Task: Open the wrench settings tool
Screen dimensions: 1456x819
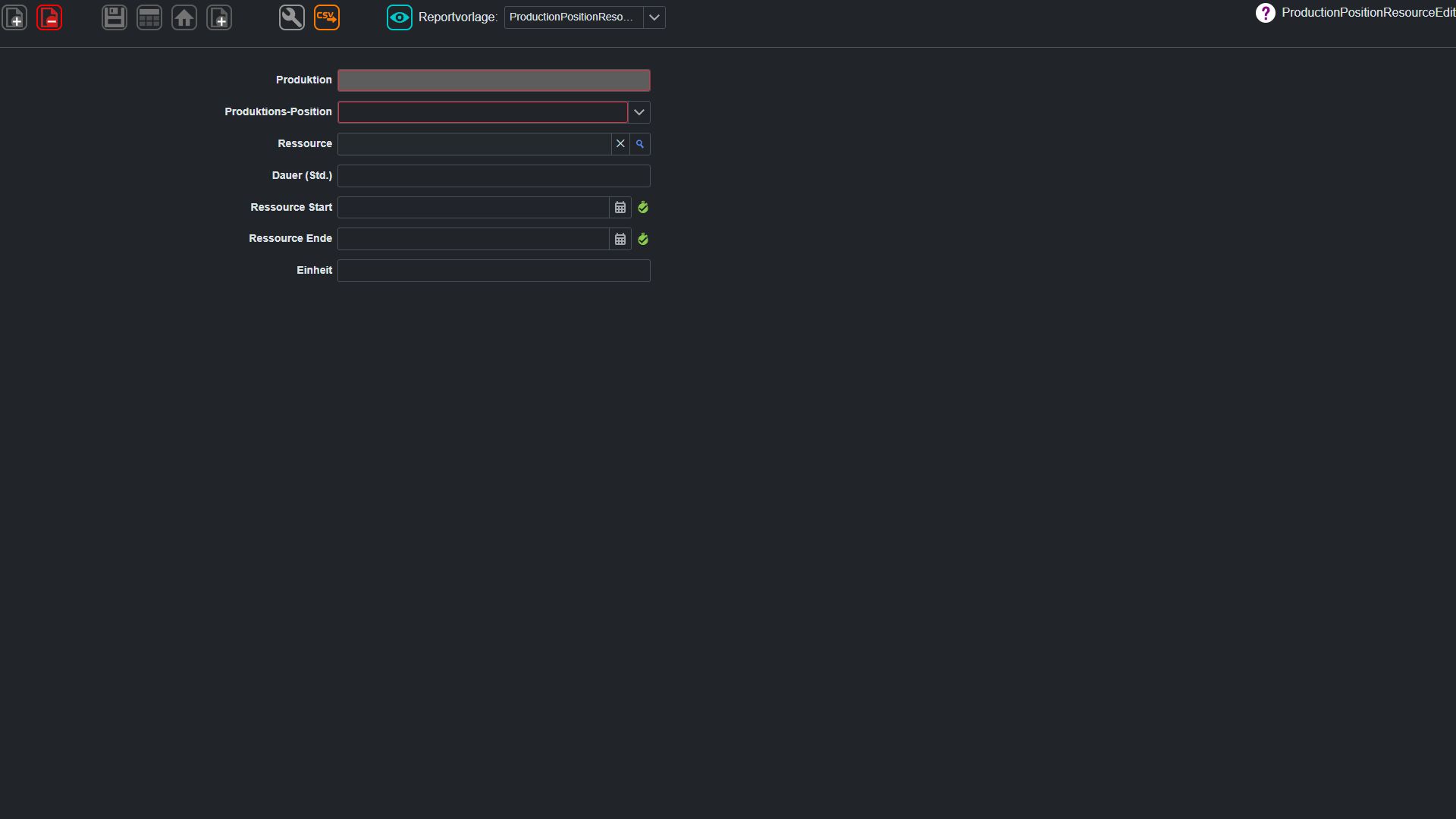Action: pos(292,17)
